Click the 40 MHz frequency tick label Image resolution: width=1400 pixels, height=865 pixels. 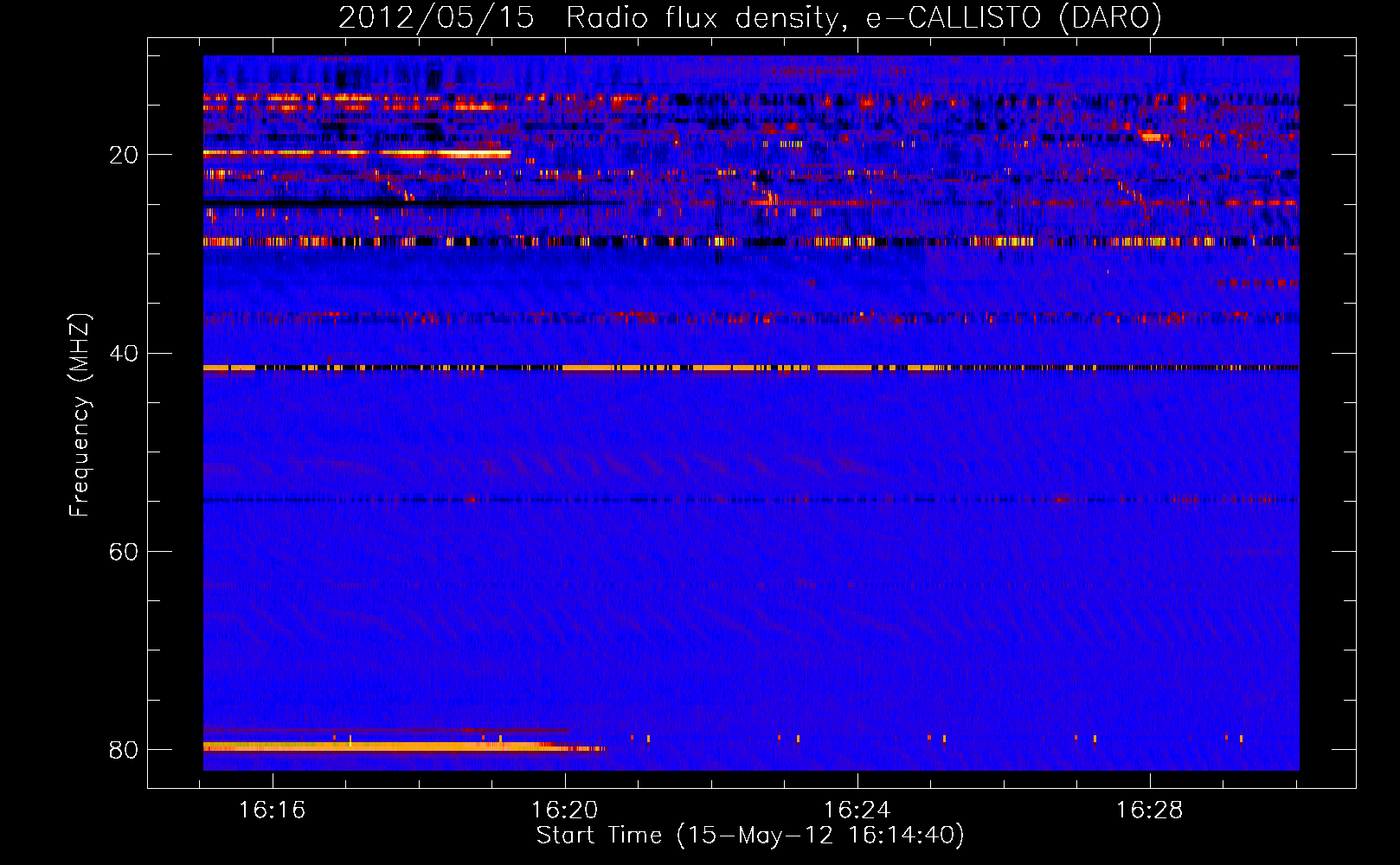[x=124, y=353]
